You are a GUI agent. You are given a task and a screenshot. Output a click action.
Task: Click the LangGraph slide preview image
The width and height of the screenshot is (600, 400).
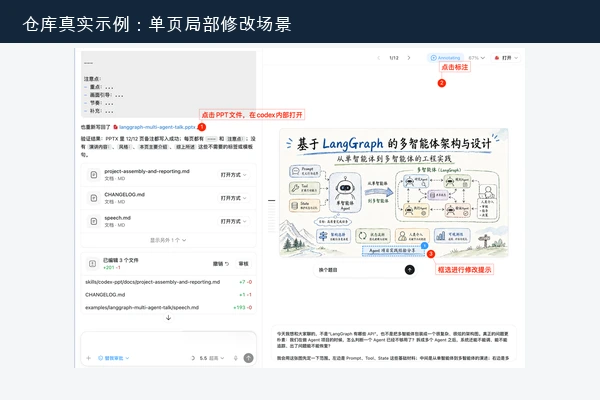pos(394,193)
